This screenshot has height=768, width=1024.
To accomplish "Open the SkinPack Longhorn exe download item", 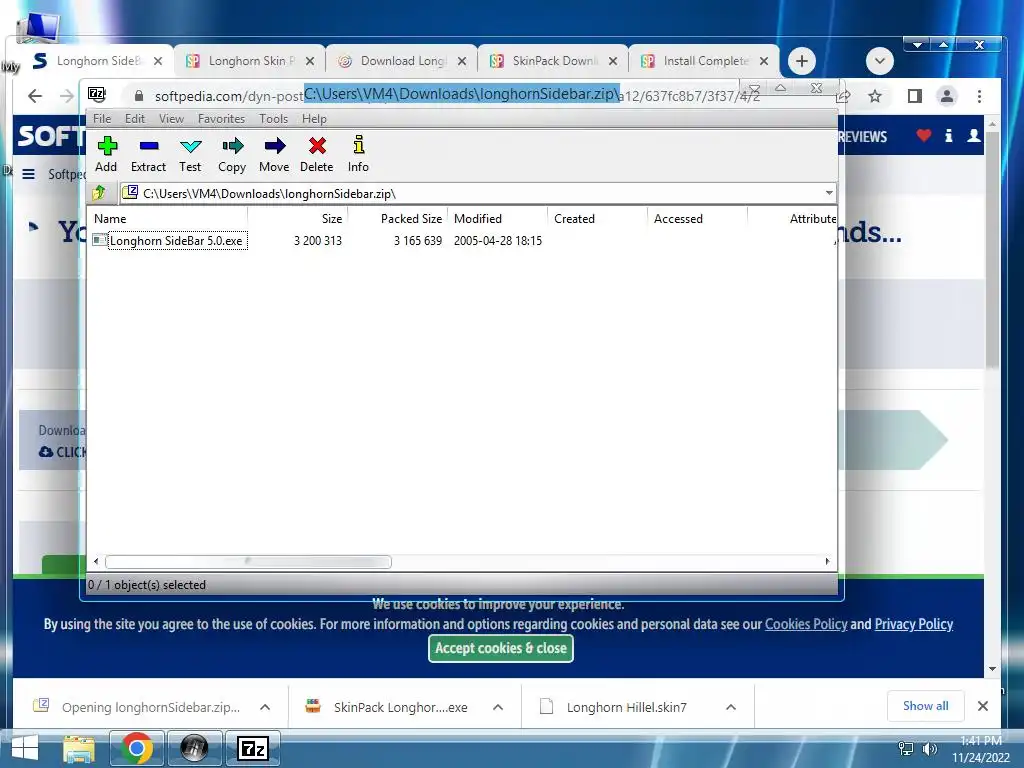I will point(400,707).
